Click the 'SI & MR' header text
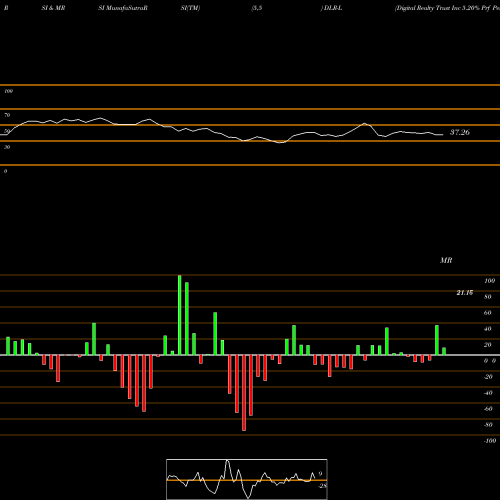 (x=53, y=8)
